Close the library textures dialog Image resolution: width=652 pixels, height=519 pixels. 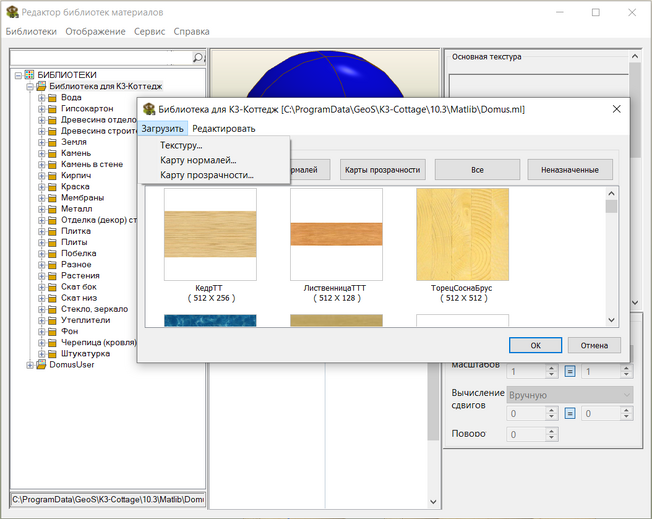617,109
